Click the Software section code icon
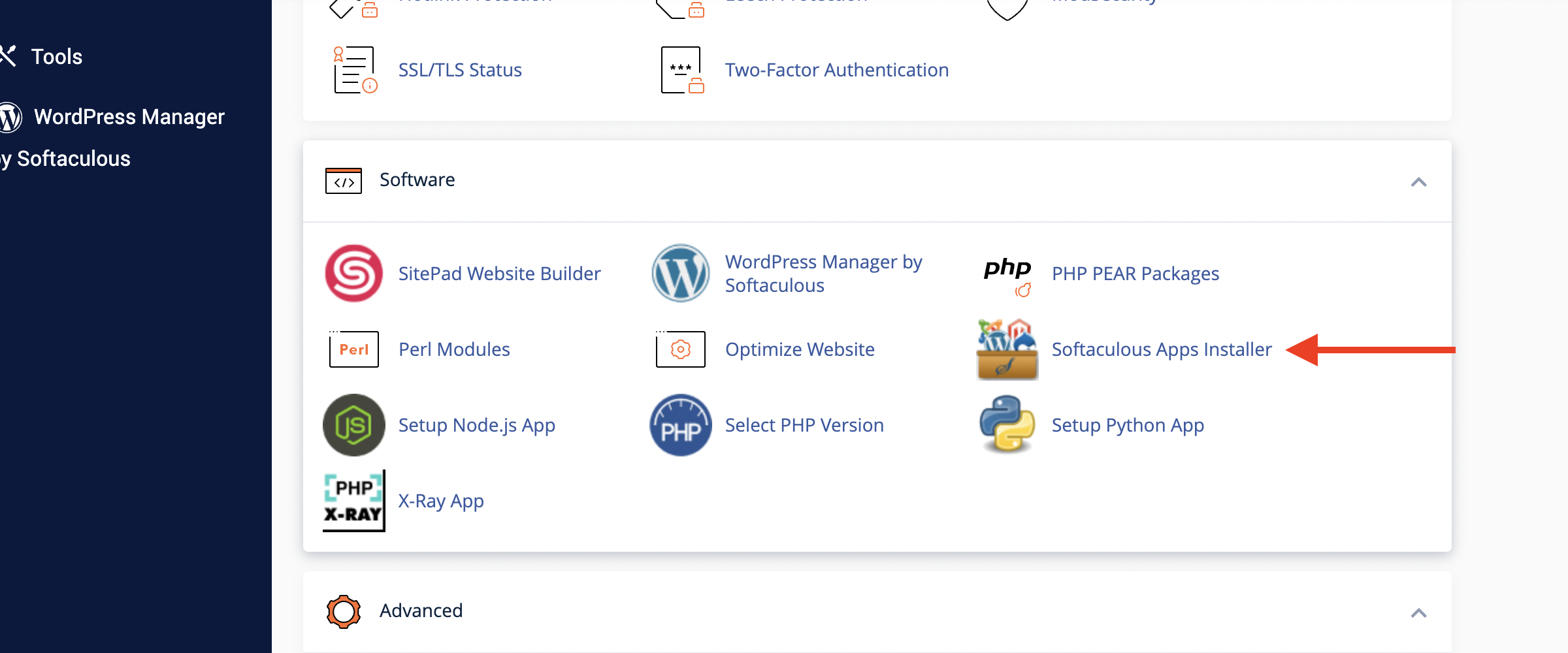Screen dimensions: 1568x653 (342, 180)
